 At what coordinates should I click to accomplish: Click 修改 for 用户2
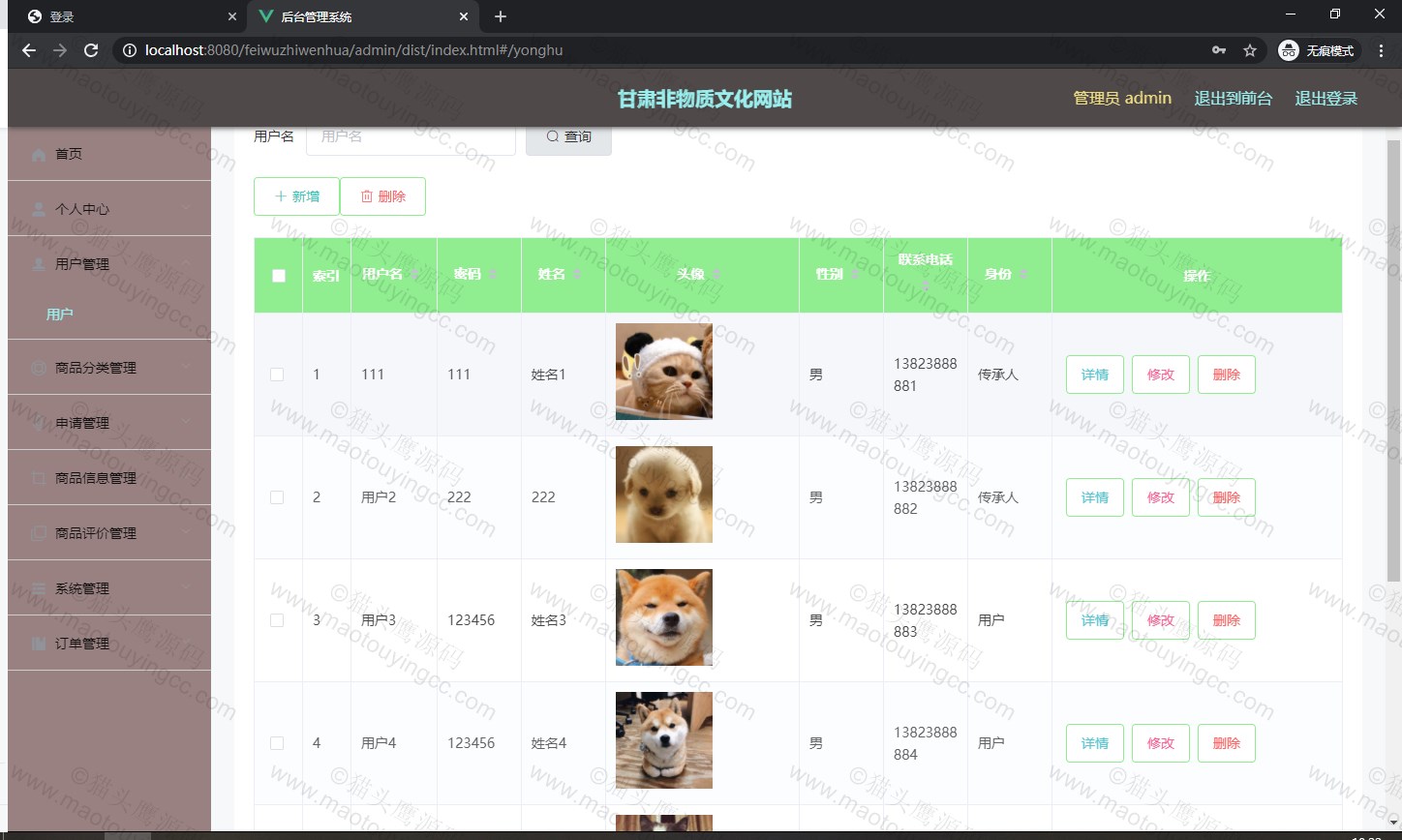tap(1161, 497)
